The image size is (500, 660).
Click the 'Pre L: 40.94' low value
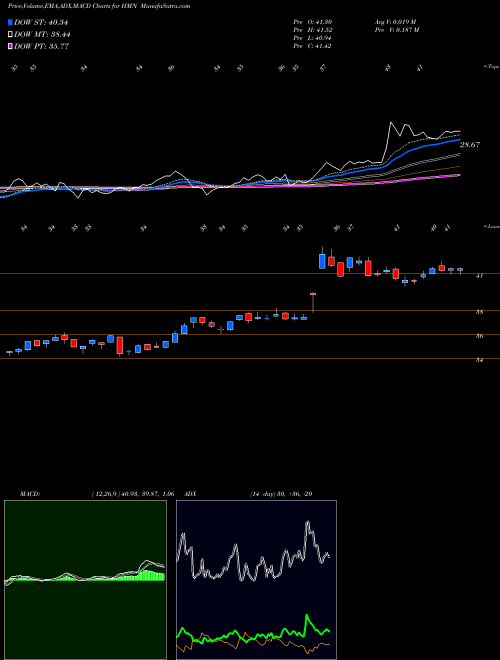click(312, 38)
